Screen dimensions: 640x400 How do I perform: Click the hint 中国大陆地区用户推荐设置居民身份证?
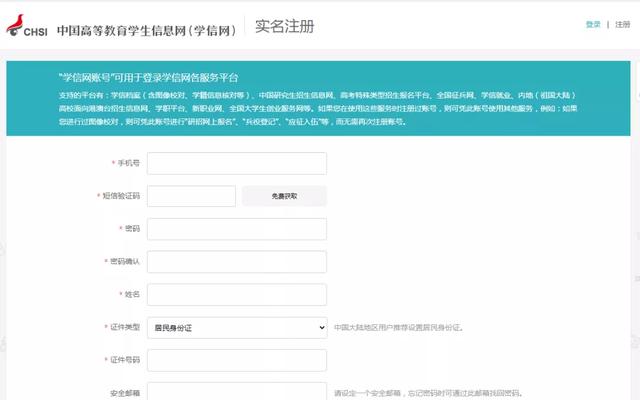[399, 327]
